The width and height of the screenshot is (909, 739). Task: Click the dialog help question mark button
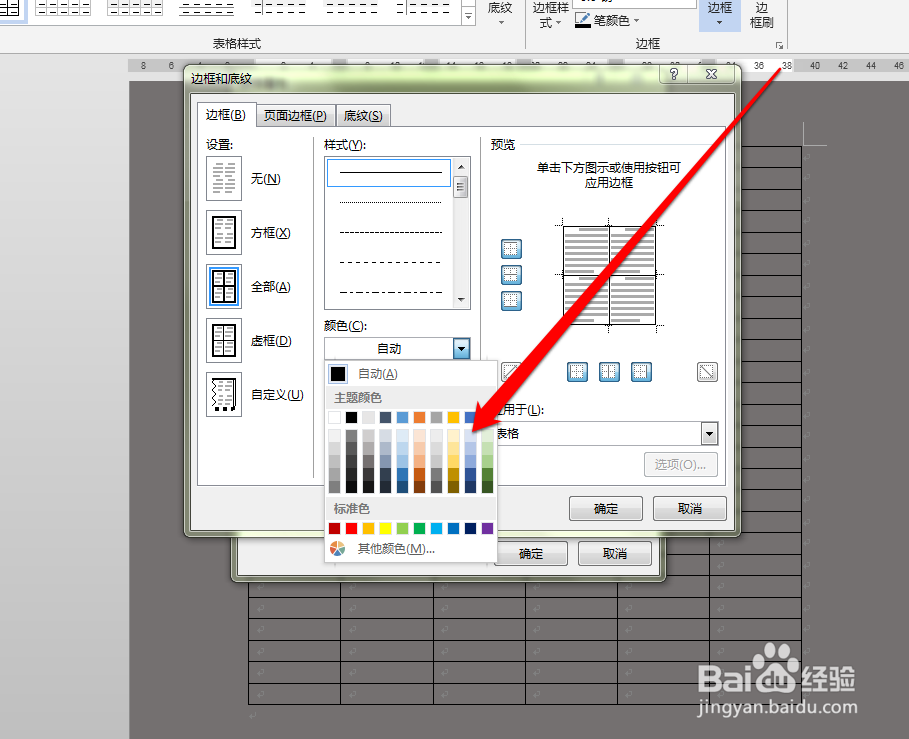pyautogui.click(x=674, y=74)
